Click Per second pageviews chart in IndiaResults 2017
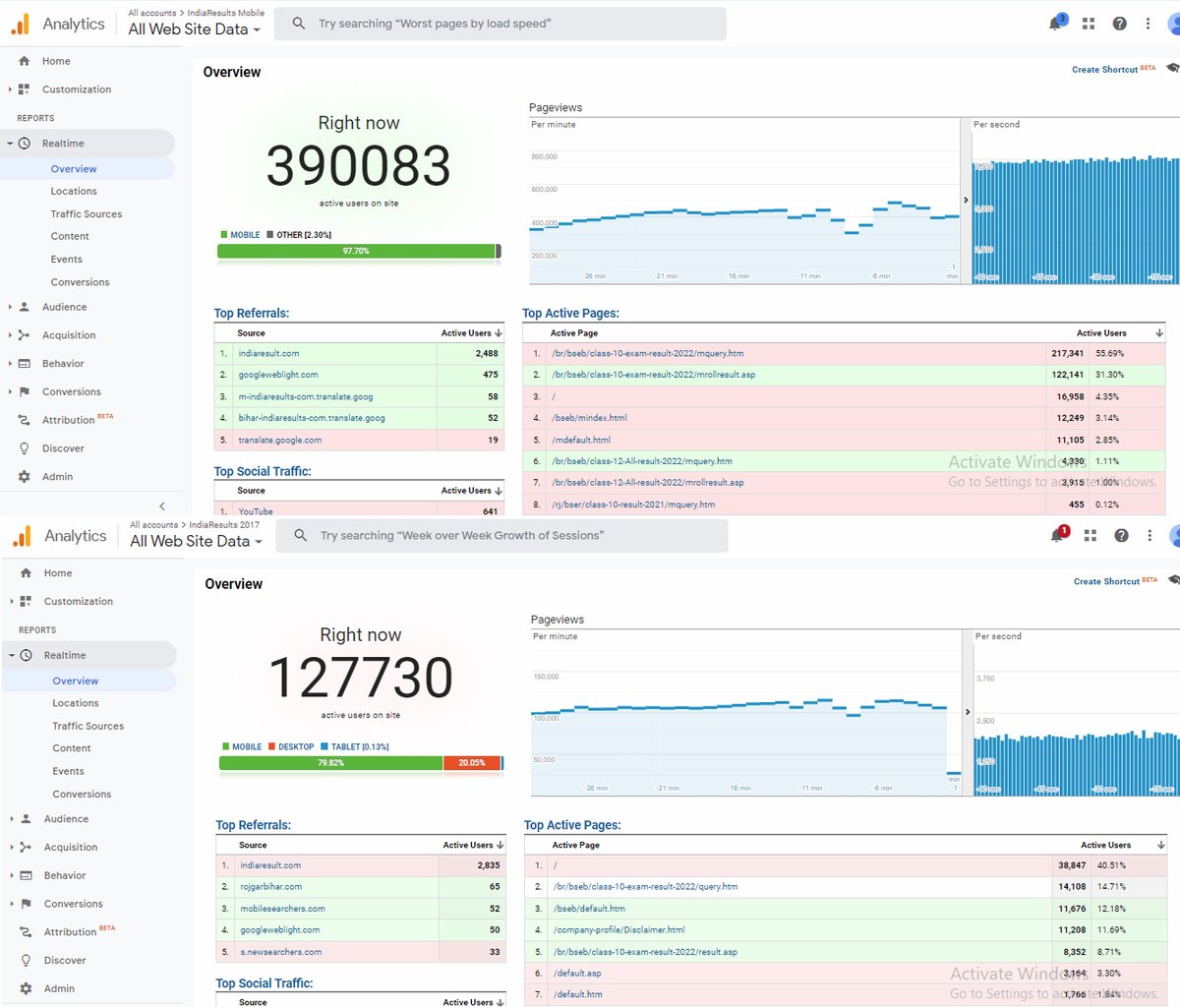1180x1008 pixels. 1076,713
